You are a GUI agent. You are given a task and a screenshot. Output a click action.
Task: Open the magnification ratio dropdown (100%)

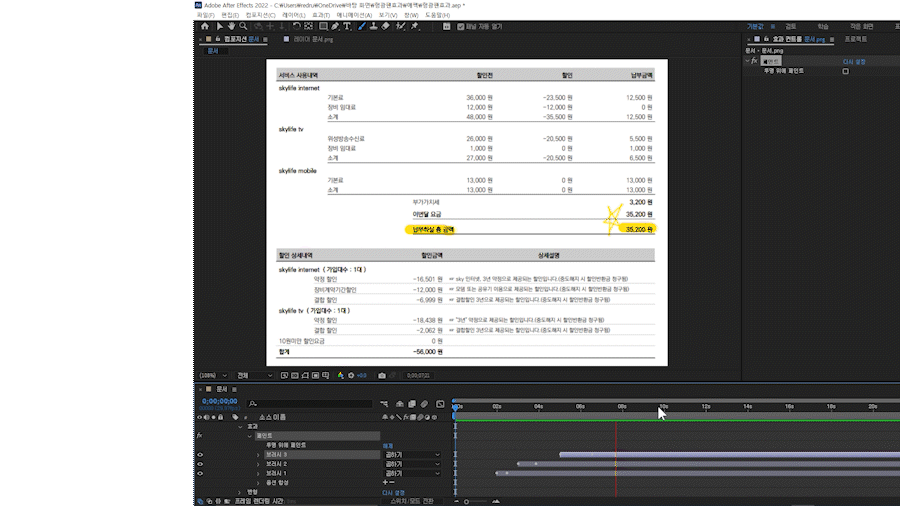coord(213,376)
